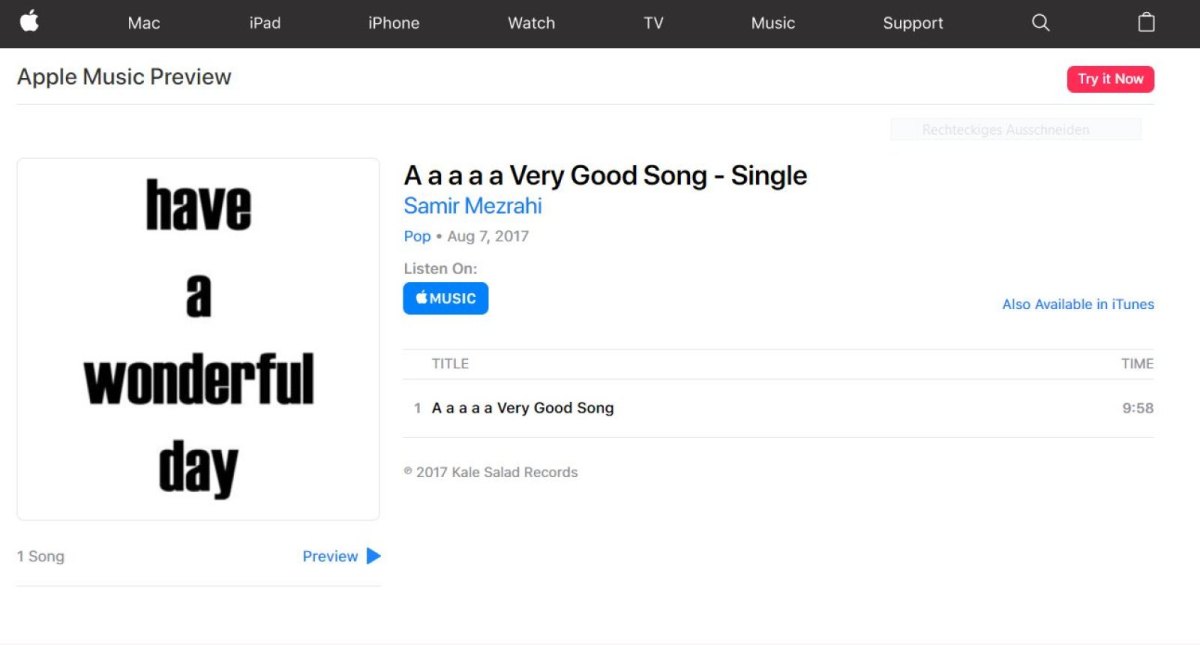Click the Apple Music Preview heading
The height and width of the screenshot is (645, 1200).
(x=124, y=77)
